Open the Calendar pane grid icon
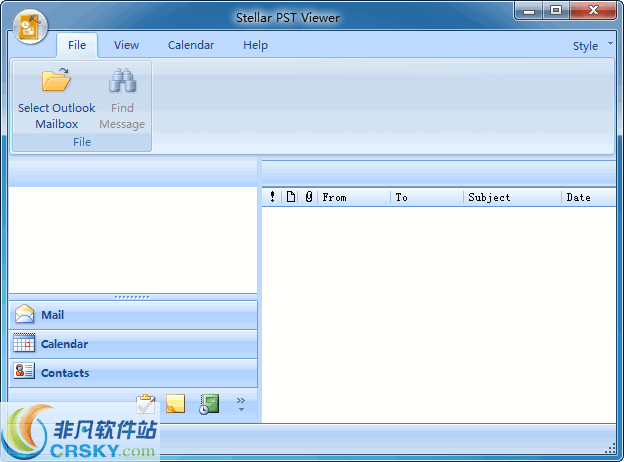The height and width of the screenshot is (462, 624). point(24,343)
